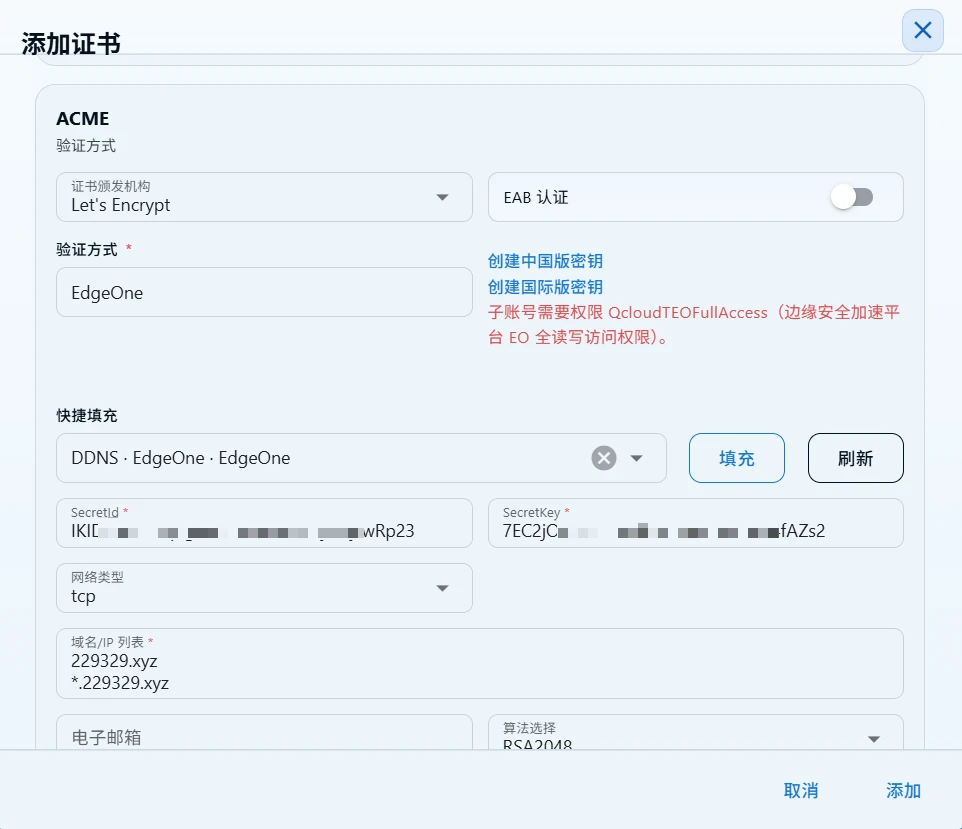Click the 填充 button
Screen dimensions: 962x829
[x=736, y=458]
